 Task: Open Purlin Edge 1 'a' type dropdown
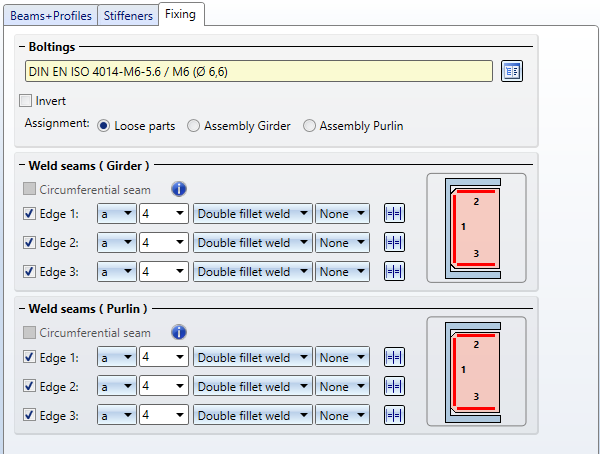coord(117,357)
